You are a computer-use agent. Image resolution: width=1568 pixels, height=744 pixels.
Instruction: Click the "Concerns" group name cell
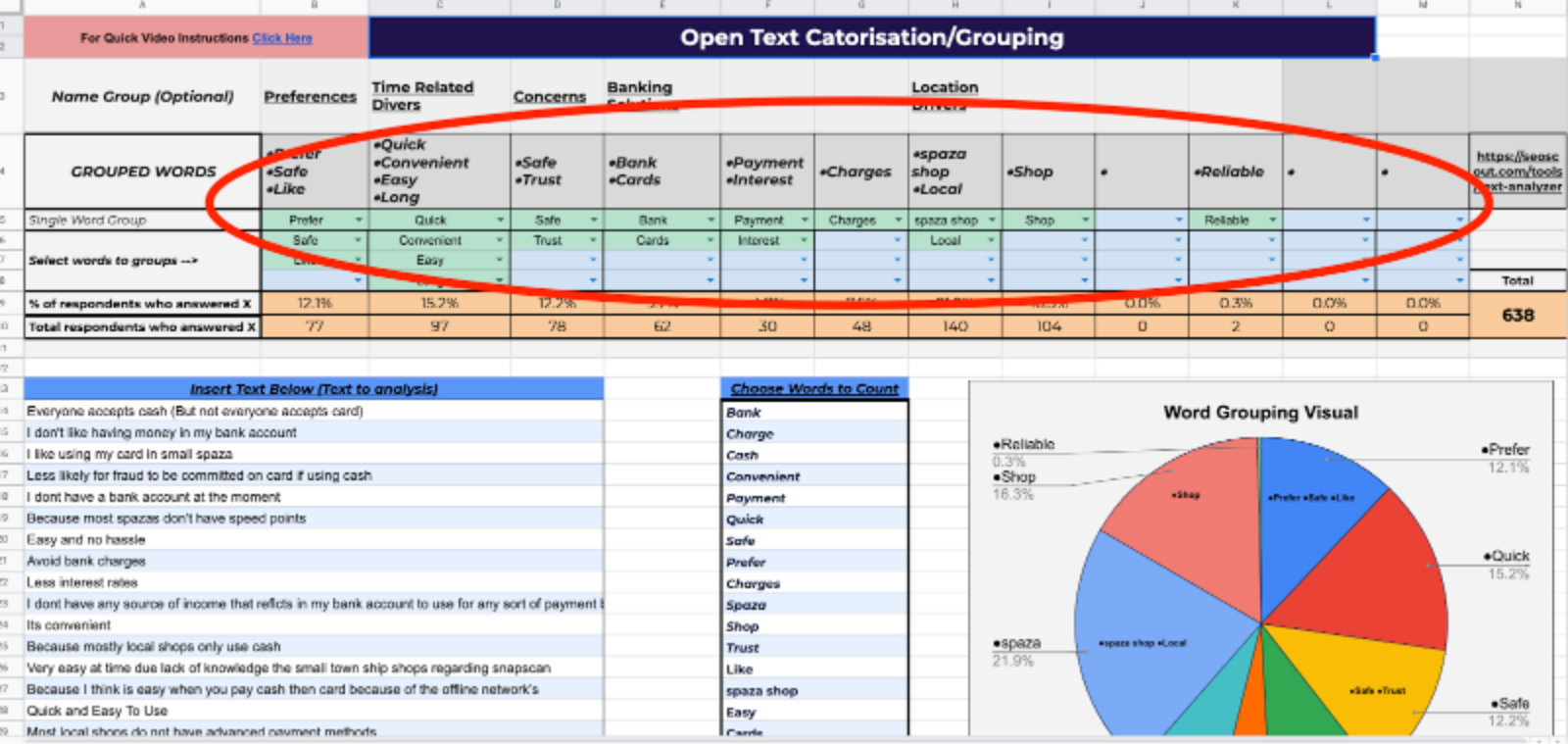[557, 96]
